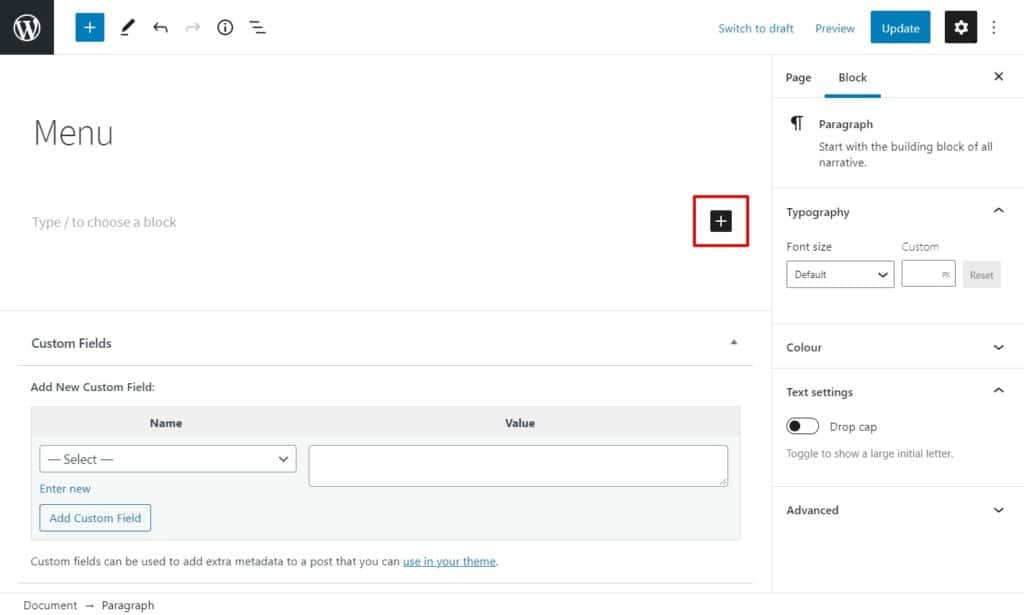The width and height of the screenshot is (1024, 615).
Task: Open the block inserter from the toolbar
Action: [x=89, y=27]
